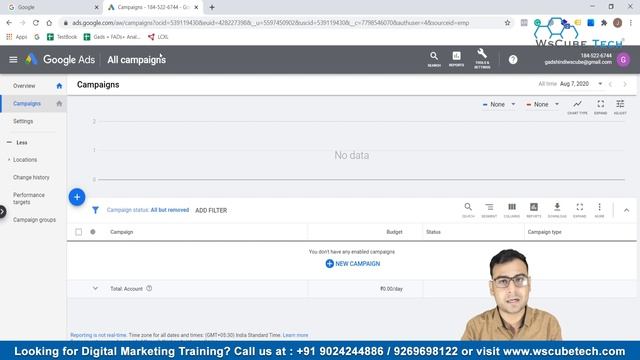Open Change history in the sidebar
This screenshot has width=640, height=360.
31,177
